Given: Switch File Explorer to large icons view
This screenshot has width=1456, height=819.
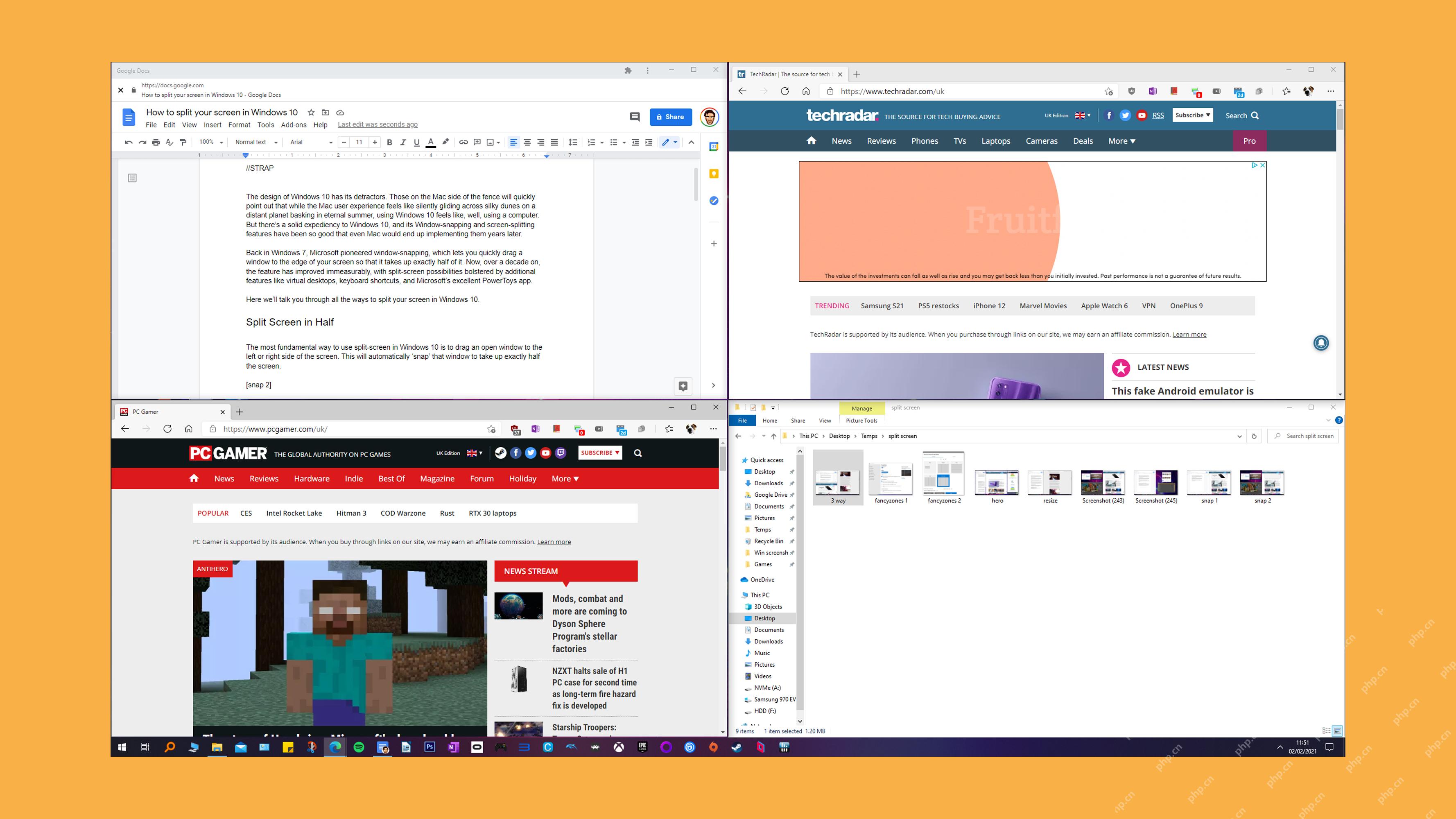Looking at the screenshot, I should click(x=1337, y=731).
